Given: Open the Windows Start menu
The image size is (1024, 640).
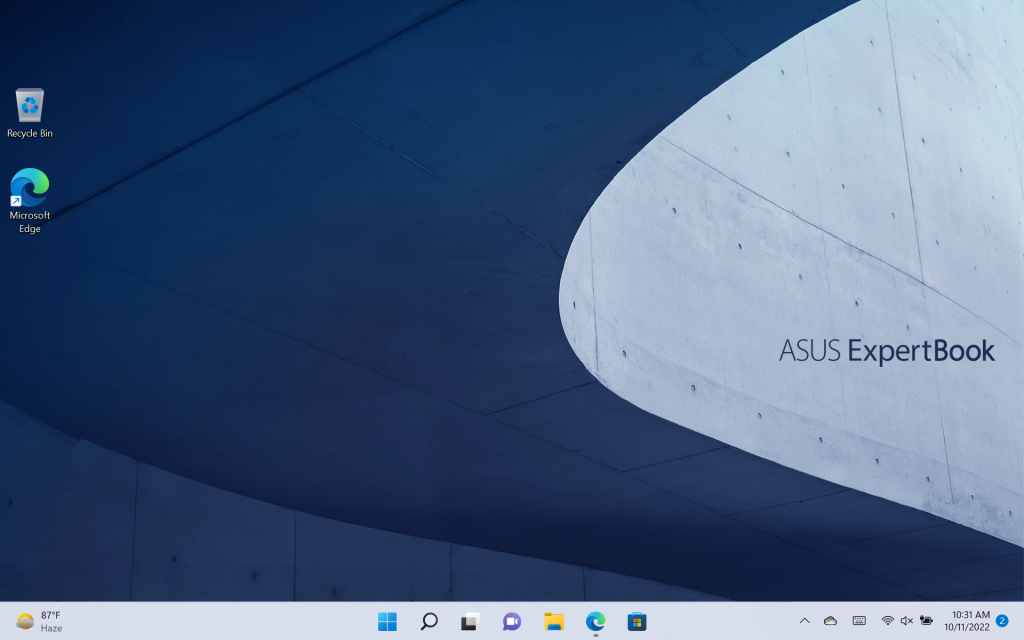Looking at the screenshot, I should 387,622.
